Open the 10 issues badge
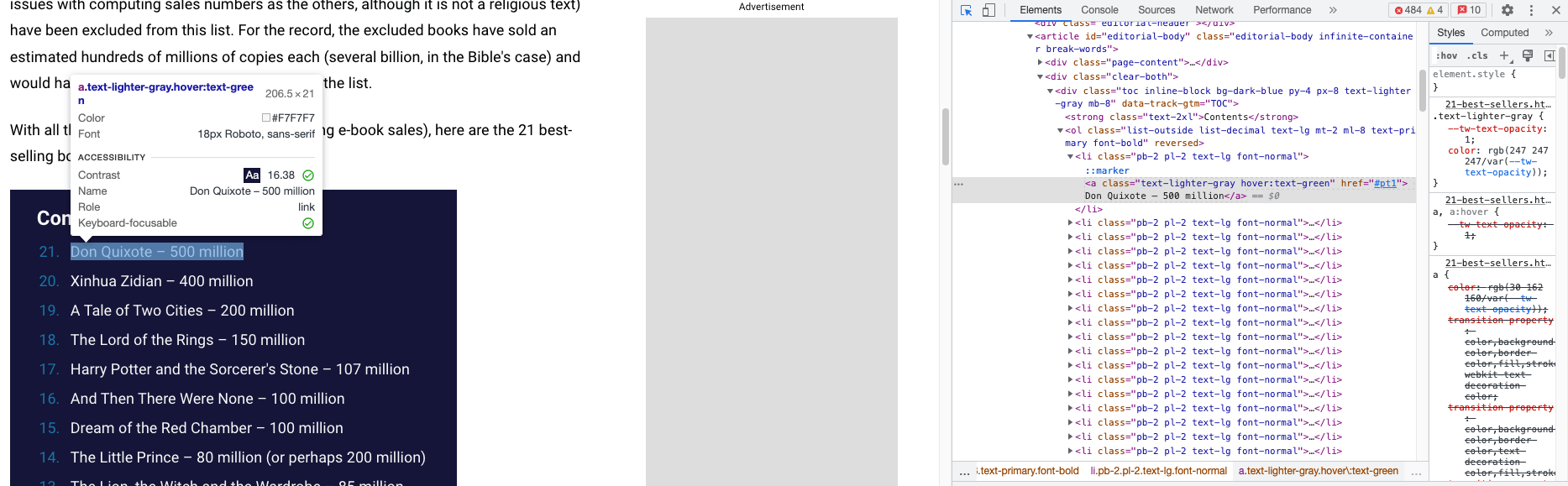Image resolution: width=1568 pixels, height=486 pixels. (1470, 10)
